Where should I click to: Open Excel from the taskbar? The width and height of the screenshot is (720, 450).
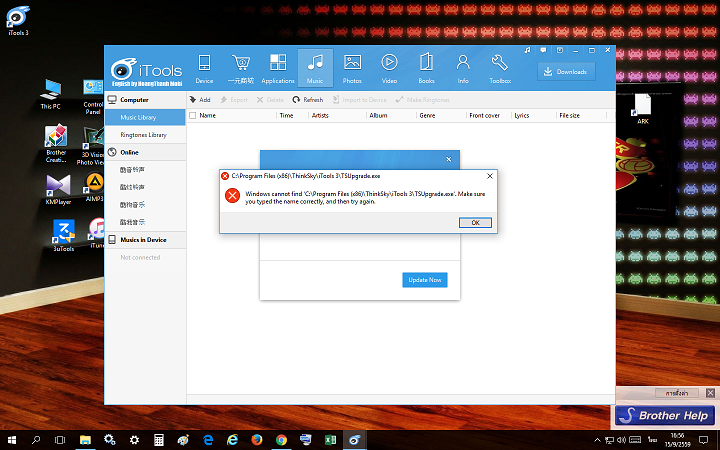click(330, 440)
